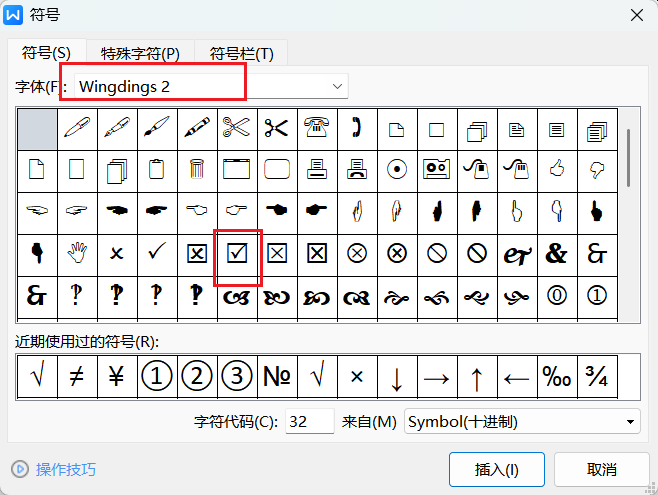Screen dimensions: 658x495
Task: Select the down arrow in recent symbols
Action: point(397,378)
